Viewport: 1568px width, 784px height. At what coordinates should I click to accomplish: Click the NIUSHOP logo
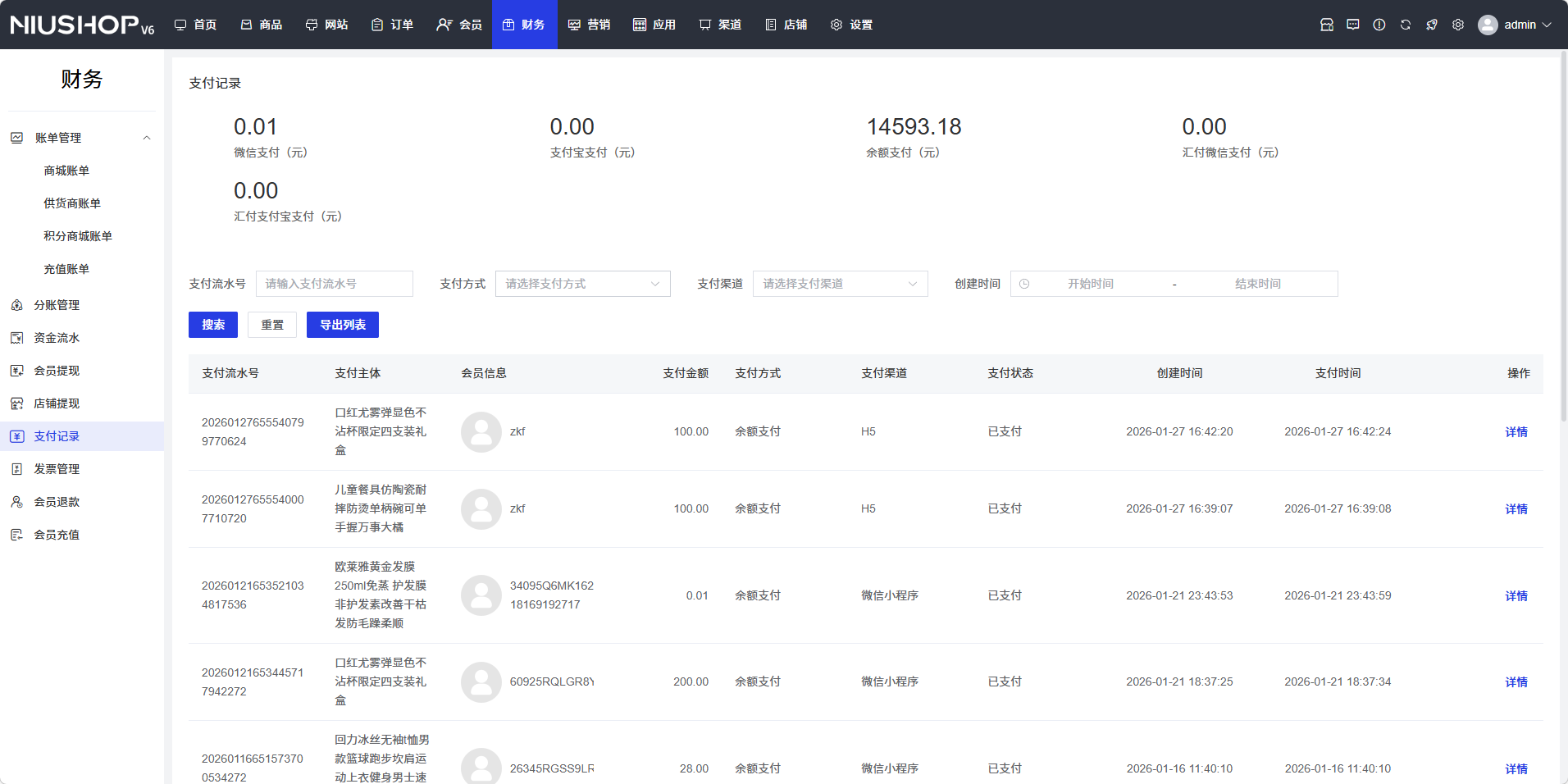pyautogui.click(x=82, y=25)
